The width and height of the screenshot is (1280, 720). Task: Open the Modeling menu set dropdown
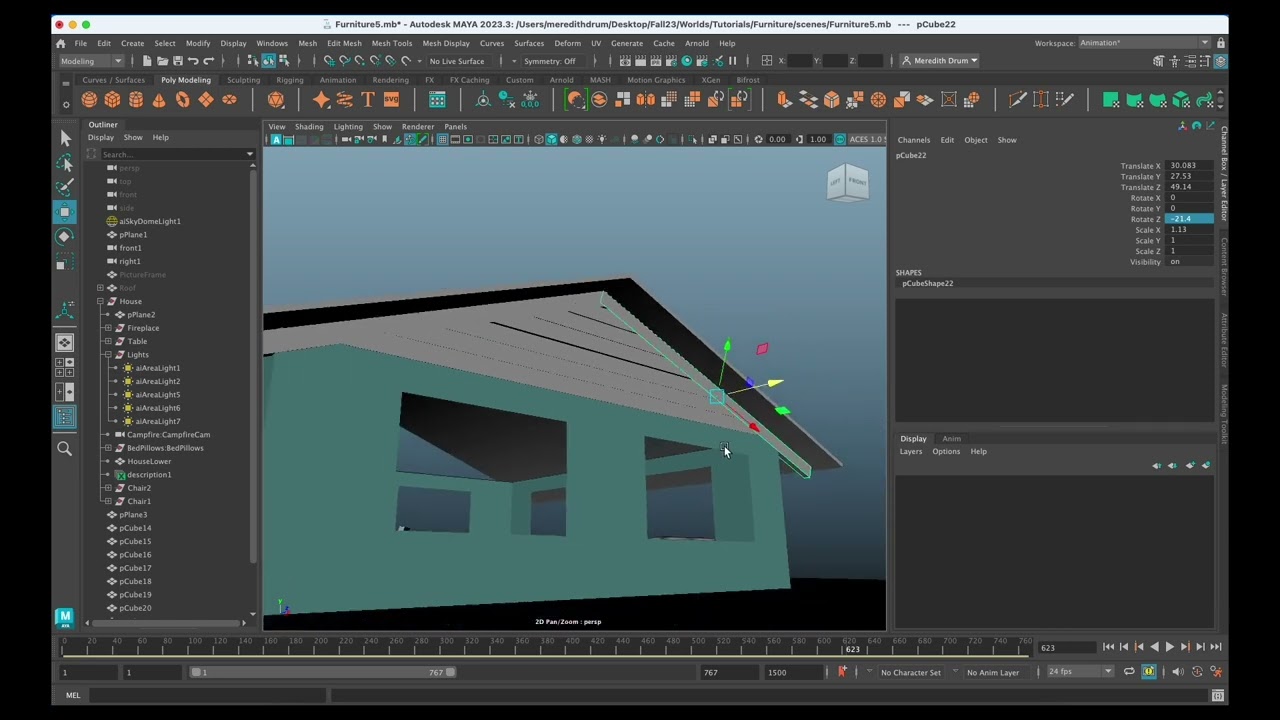coord(90,61)
